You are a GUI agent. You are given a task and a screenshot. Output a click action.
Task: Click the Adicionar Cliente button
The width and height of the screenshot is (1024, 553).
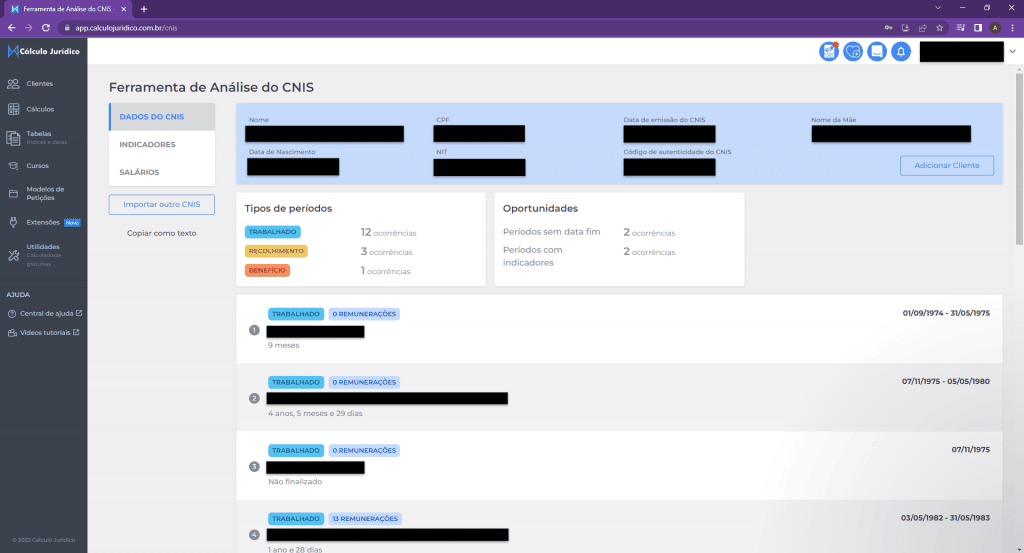946,165
